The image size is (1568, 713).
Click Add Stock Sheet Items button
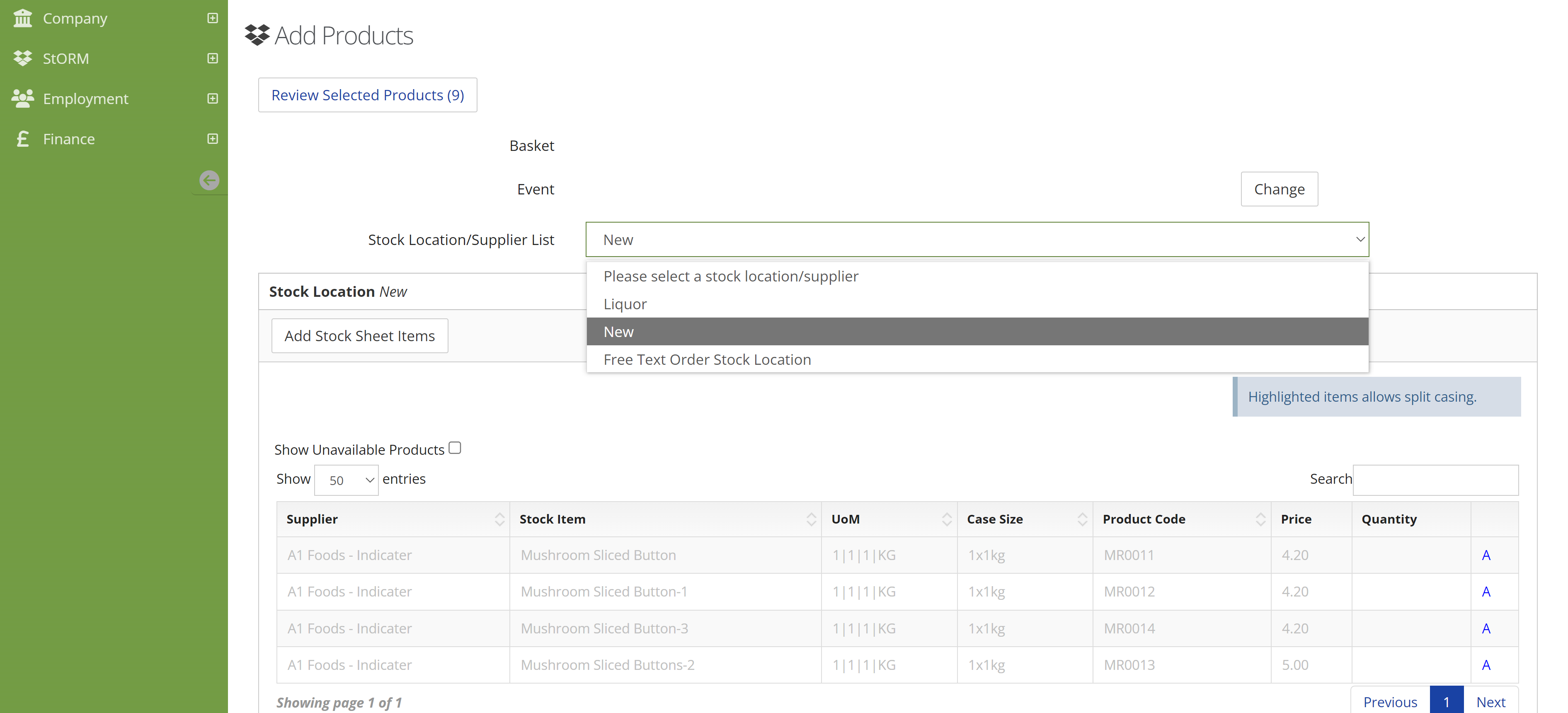[x=360, y=336]
